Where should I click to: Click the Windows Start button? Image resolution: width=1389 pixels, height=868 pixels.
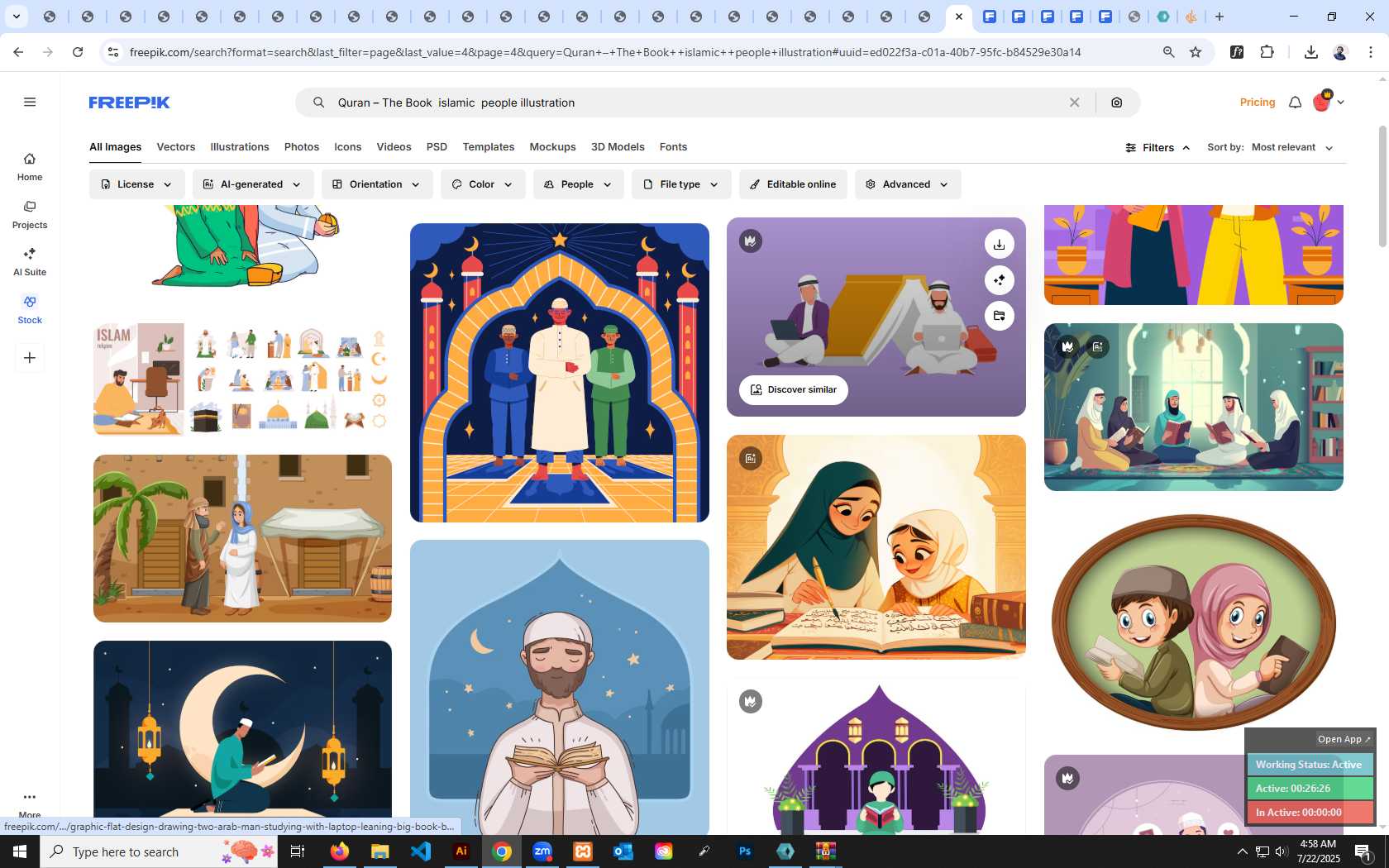tap(20, 851)
